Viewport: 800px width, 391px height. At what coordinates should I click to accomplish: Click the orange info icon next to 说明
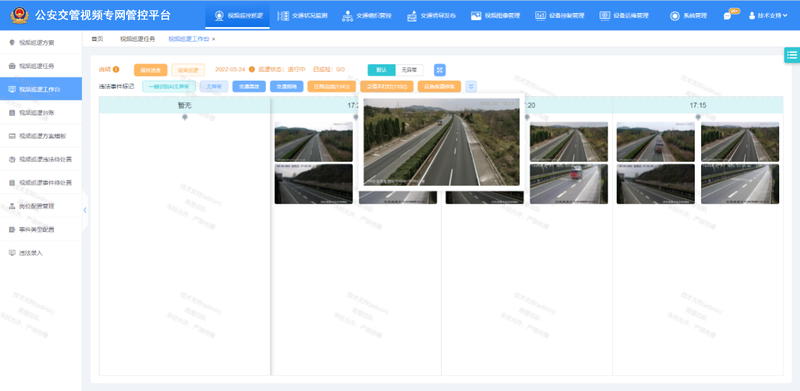point(116,69)
